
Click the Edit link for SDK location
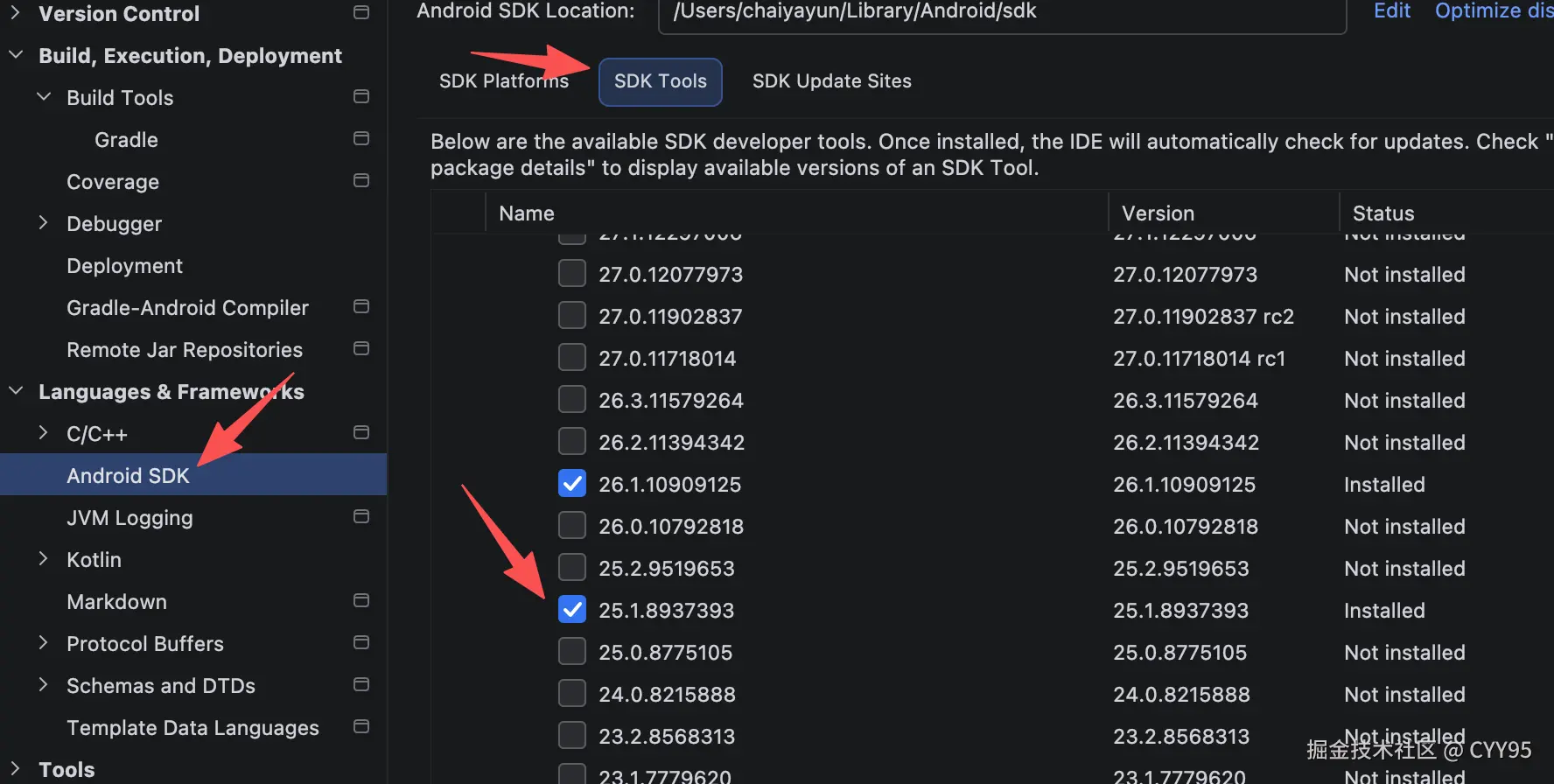pyautogui.click(x=1391, y=11)
